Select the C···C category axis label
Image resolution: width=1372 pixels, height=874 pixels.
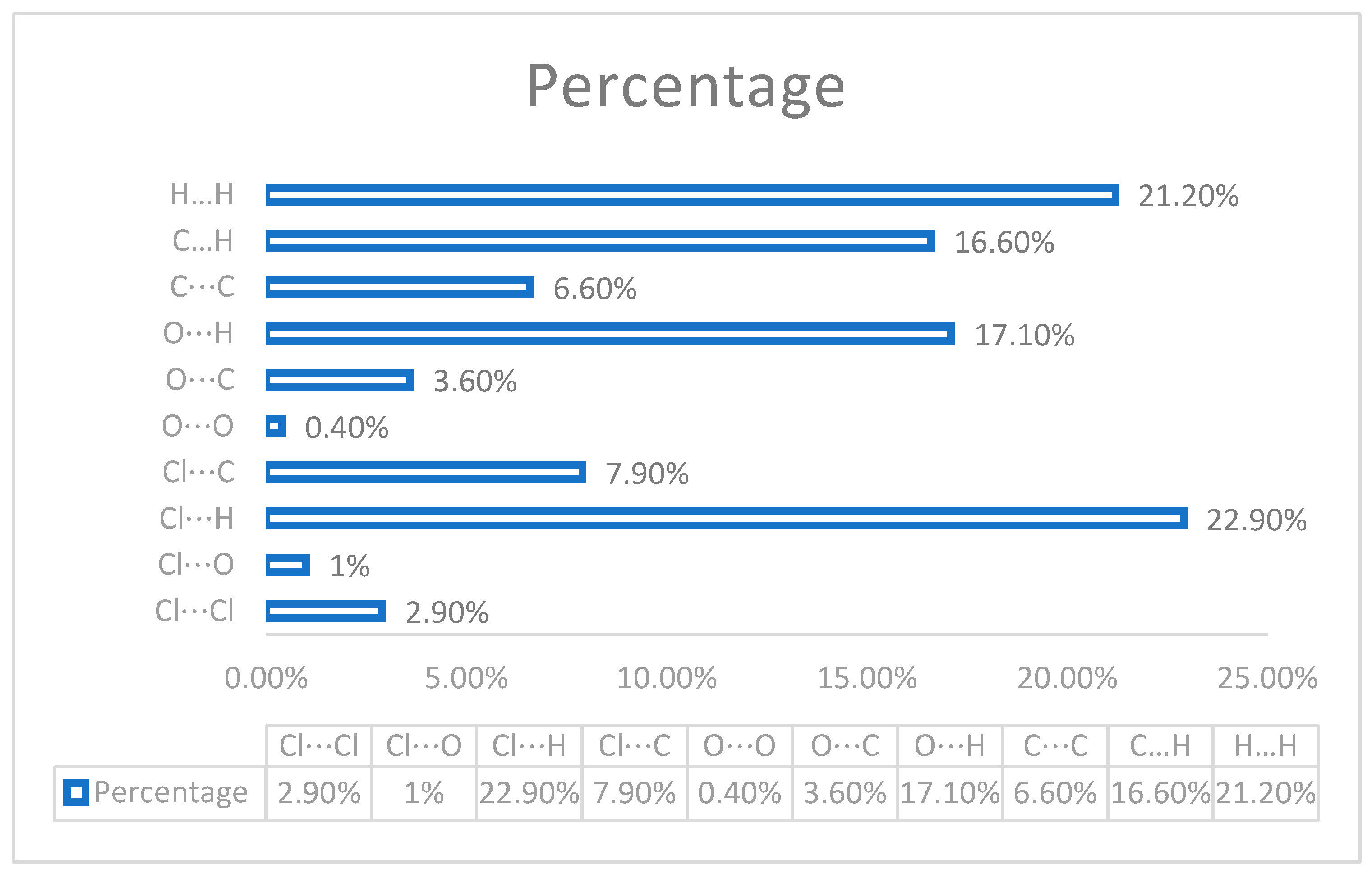(202, 286)
